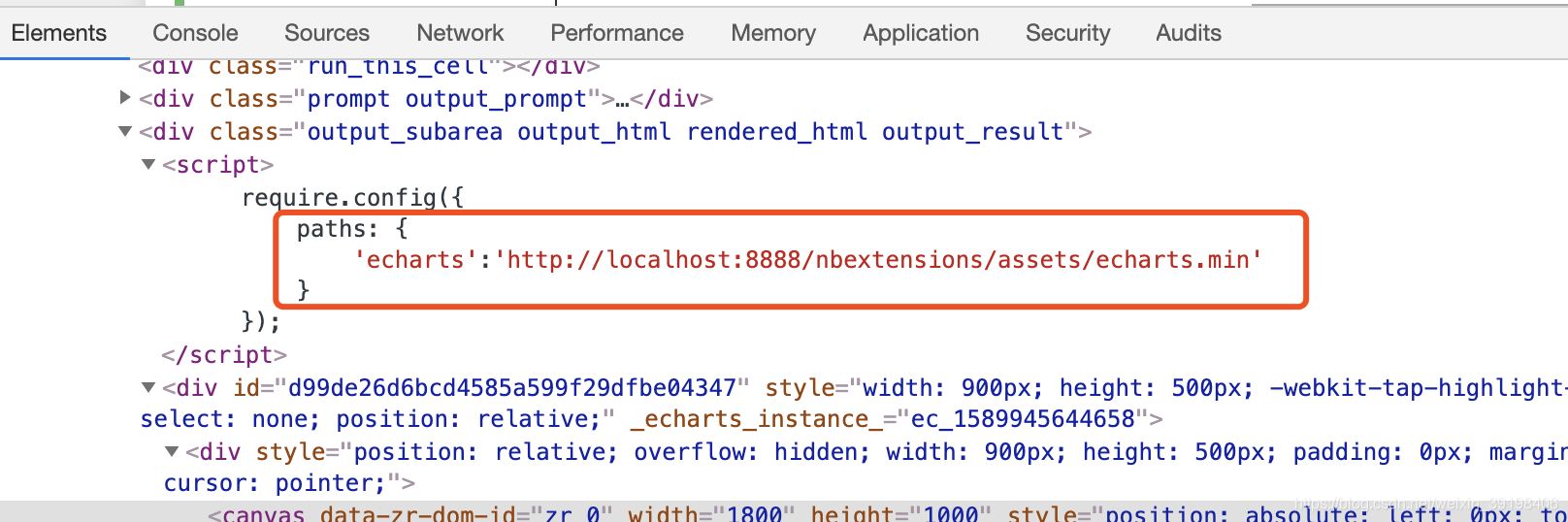Select the Security tab

1067,33
